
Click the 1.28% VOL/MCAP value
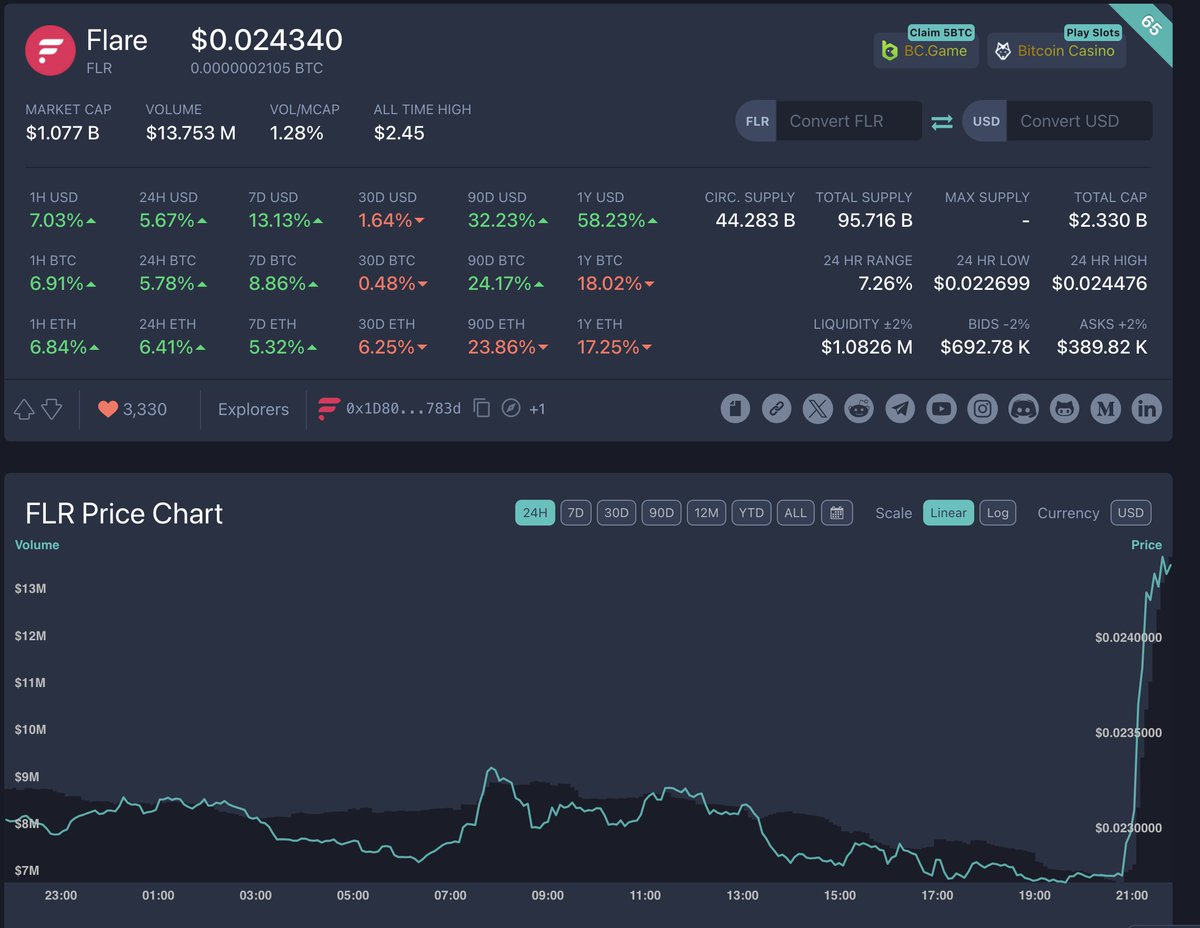pyautogui.click(x=296, y=132)
